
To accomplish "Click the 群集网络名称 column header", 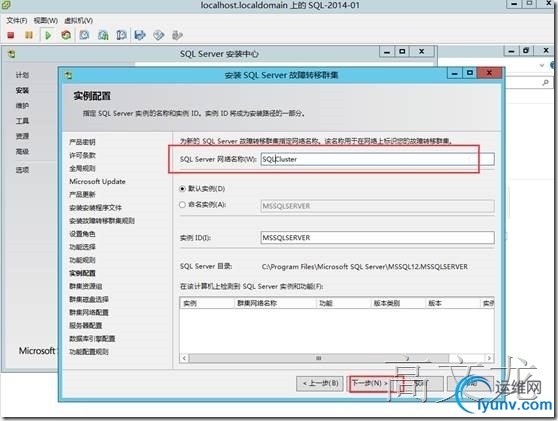I will 275,303.
